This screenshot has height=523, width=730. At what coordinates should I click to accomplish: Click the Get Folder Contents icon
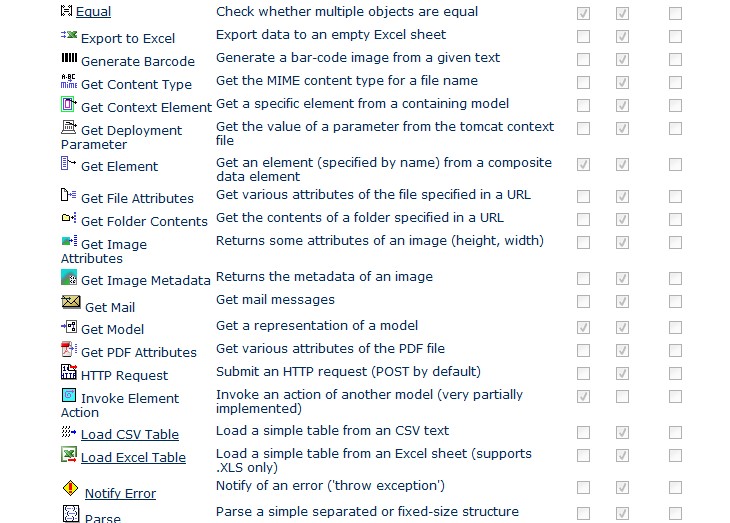[x=69, y=218]
